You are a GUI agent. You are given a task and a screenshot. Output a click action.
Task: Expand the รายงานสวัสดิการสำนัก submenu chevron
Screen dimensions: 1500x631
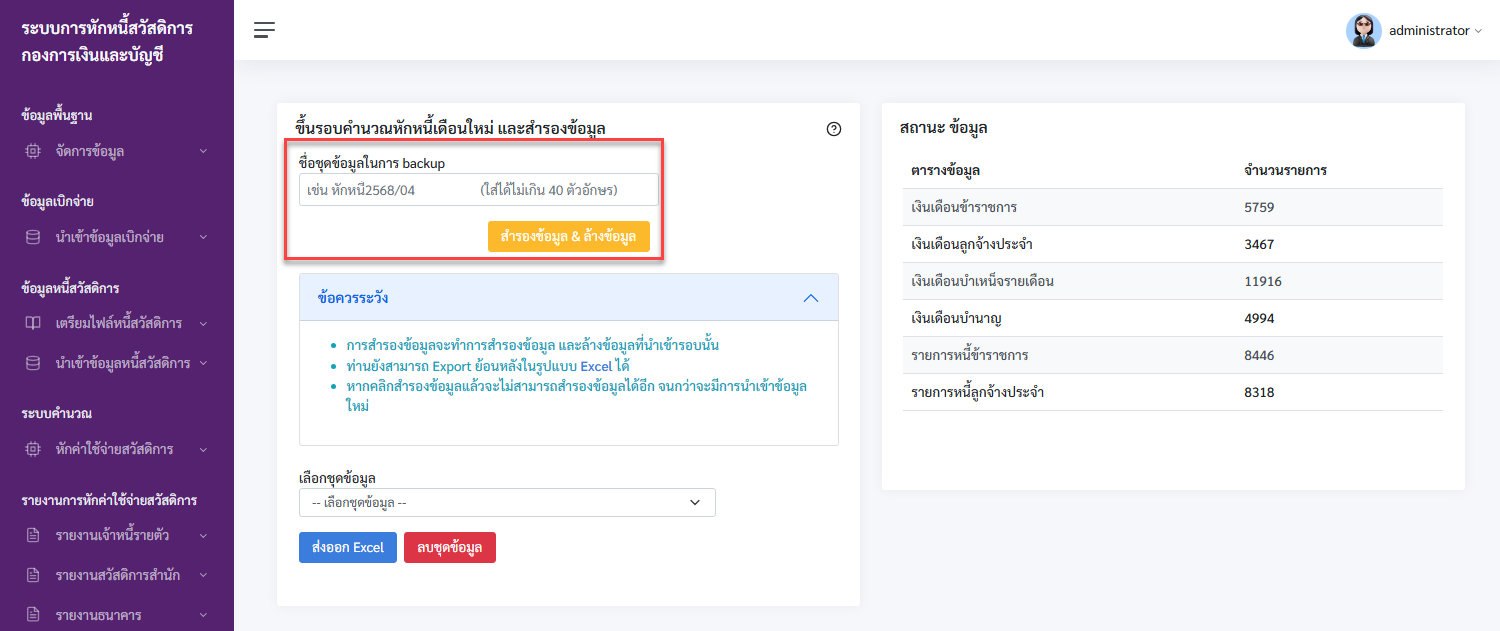pyautogui.click(x=203, y=575)
